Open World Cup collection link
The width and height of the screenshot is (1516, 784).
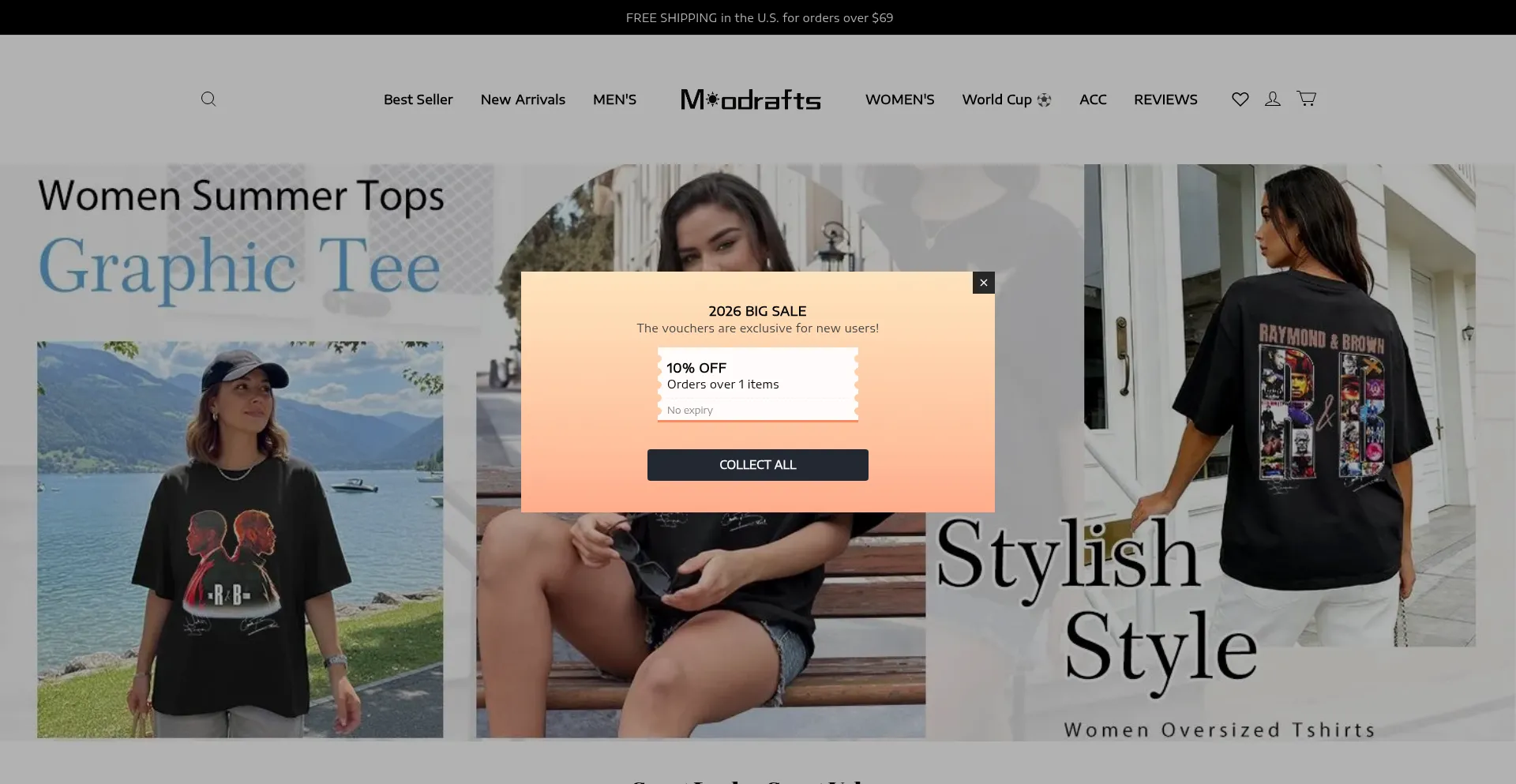997,99
